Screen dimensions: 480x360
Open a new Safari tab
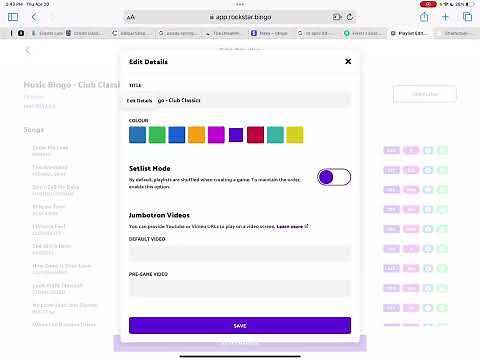click(x=445, y=17)
